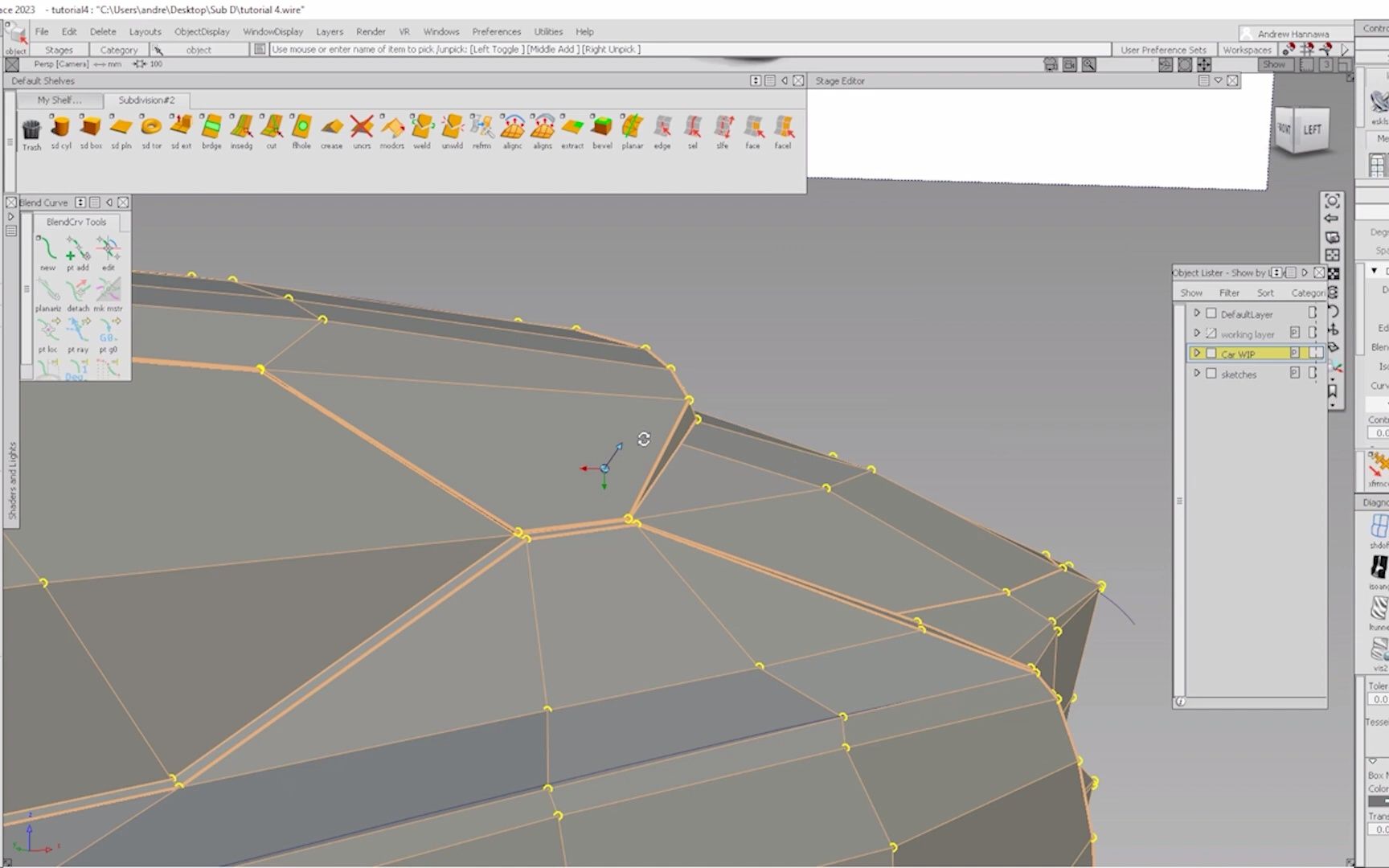Click the User Preference Sets button
1389x868 pixels.
tap(1163, 49)
